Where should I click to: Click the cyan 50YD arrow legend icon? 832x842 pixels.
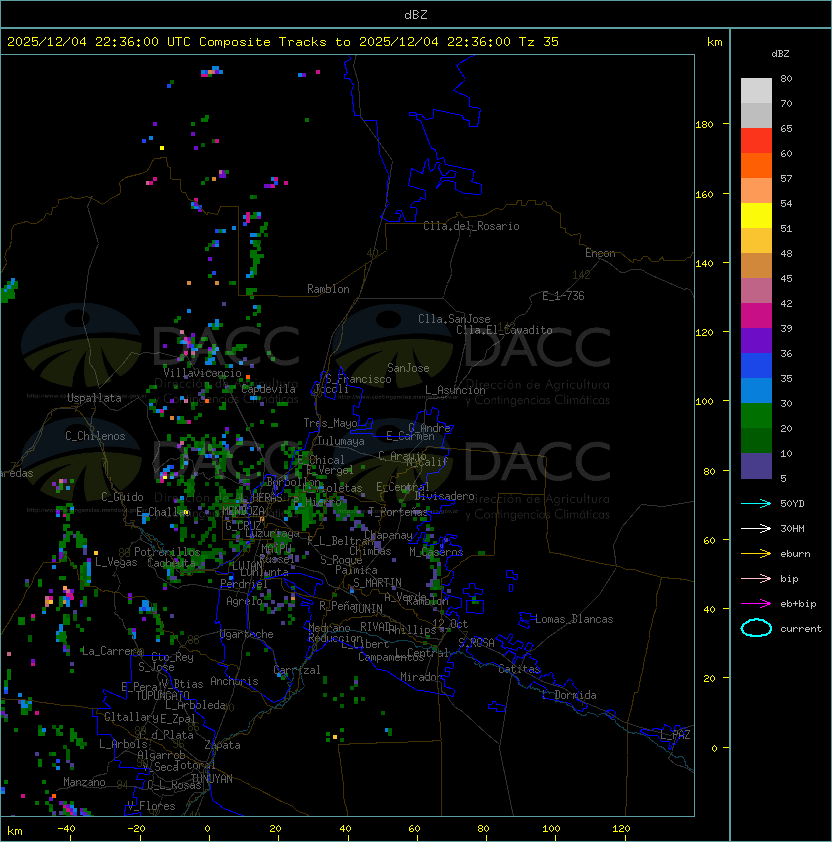756,504
